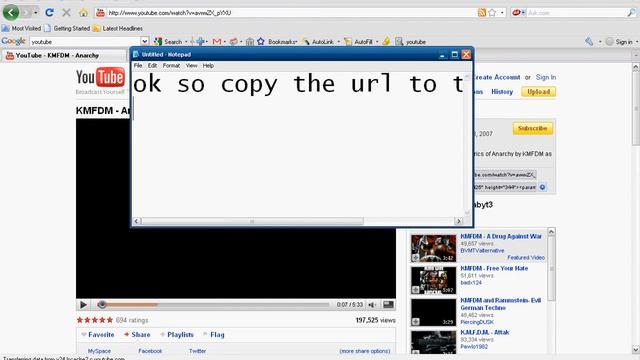Rate the video with the five stars
Screen dimensions: 640x360
95,320
